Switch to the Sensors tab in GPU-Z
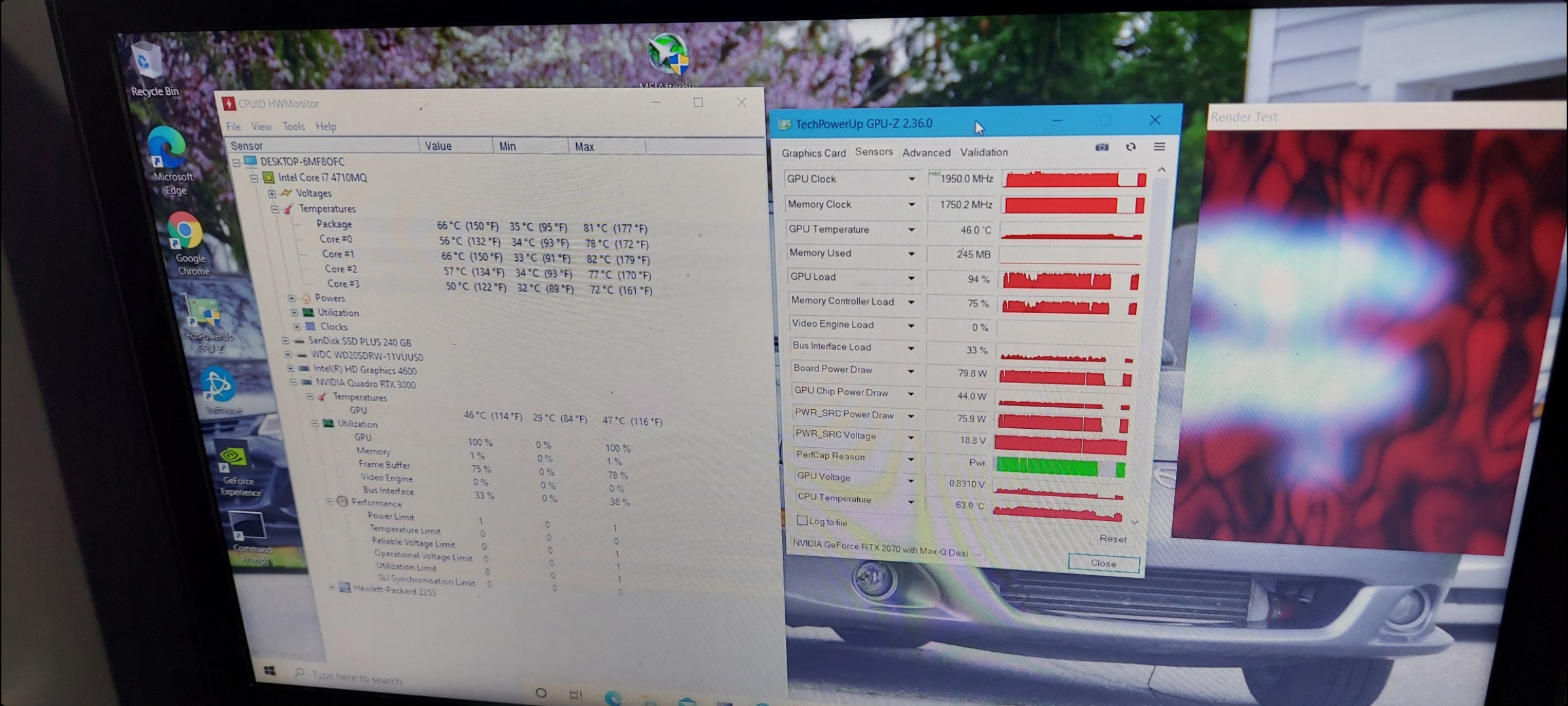Viewport: 1568px width, 706px height. point(874,152)
